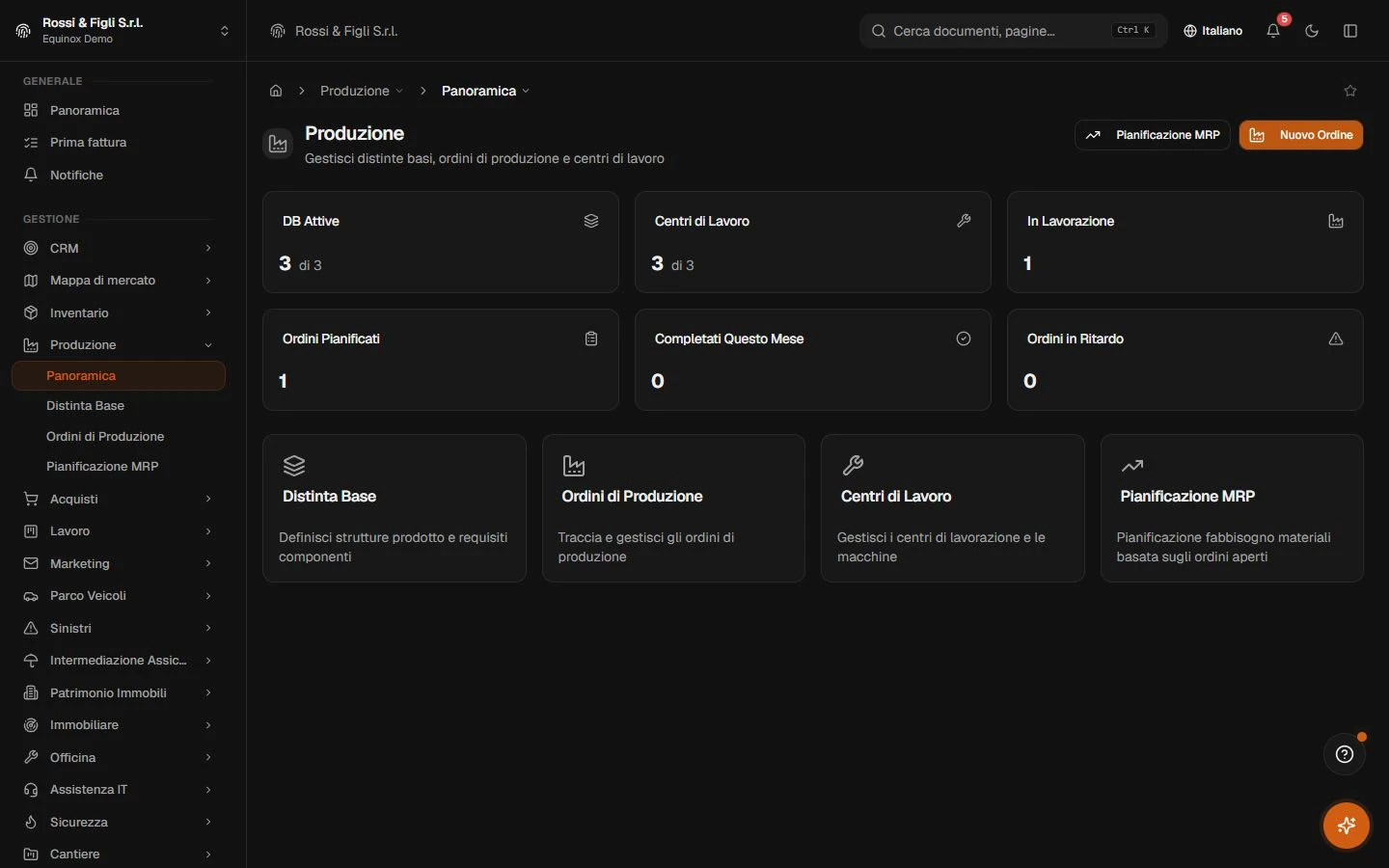Click the clipboard icon in Ordini Pianificati card
1389x868 pixels.
point(591,339)
